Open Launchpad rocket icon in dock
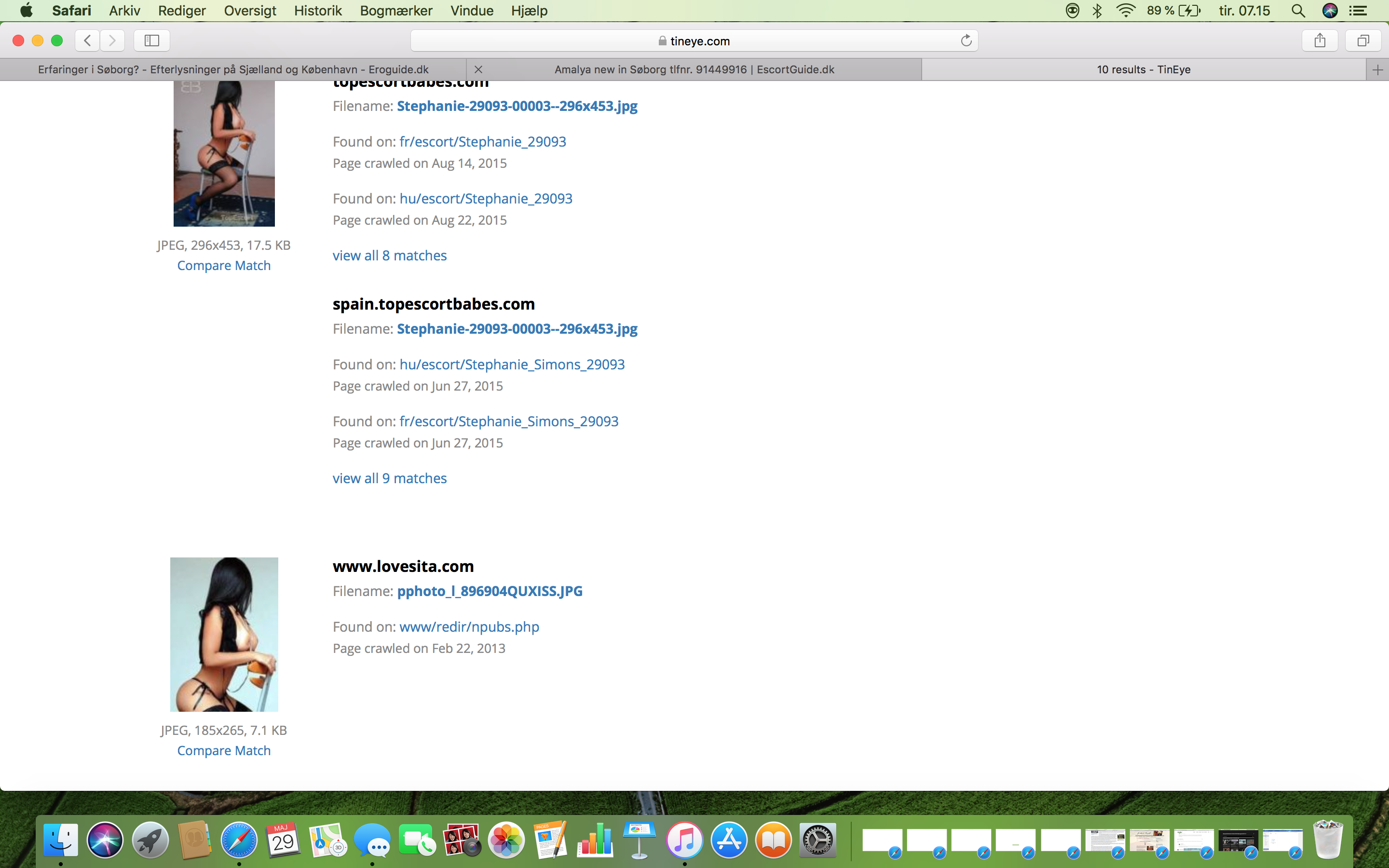The width and height of the screenshot is (1389, 868). pos(150,840)
